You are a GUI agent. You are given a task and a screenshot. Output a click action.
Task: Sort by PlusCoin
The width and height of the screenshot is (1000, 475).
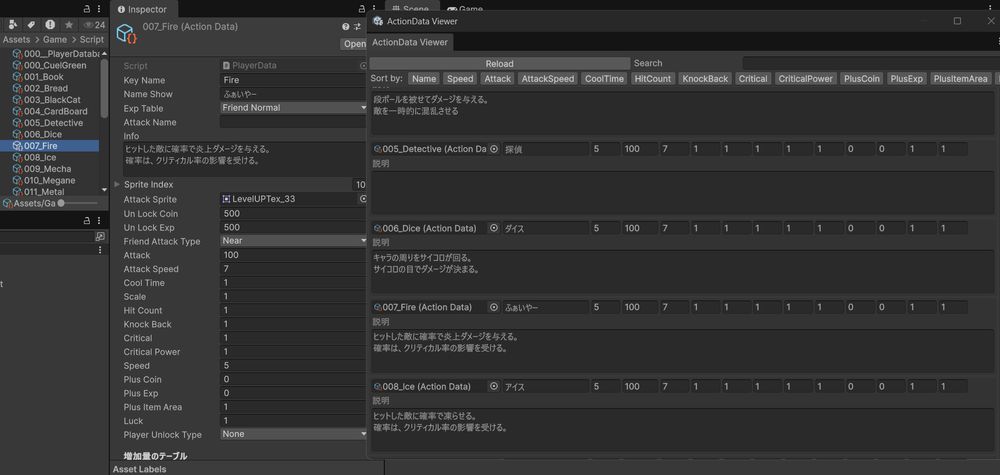click(862, 78)
